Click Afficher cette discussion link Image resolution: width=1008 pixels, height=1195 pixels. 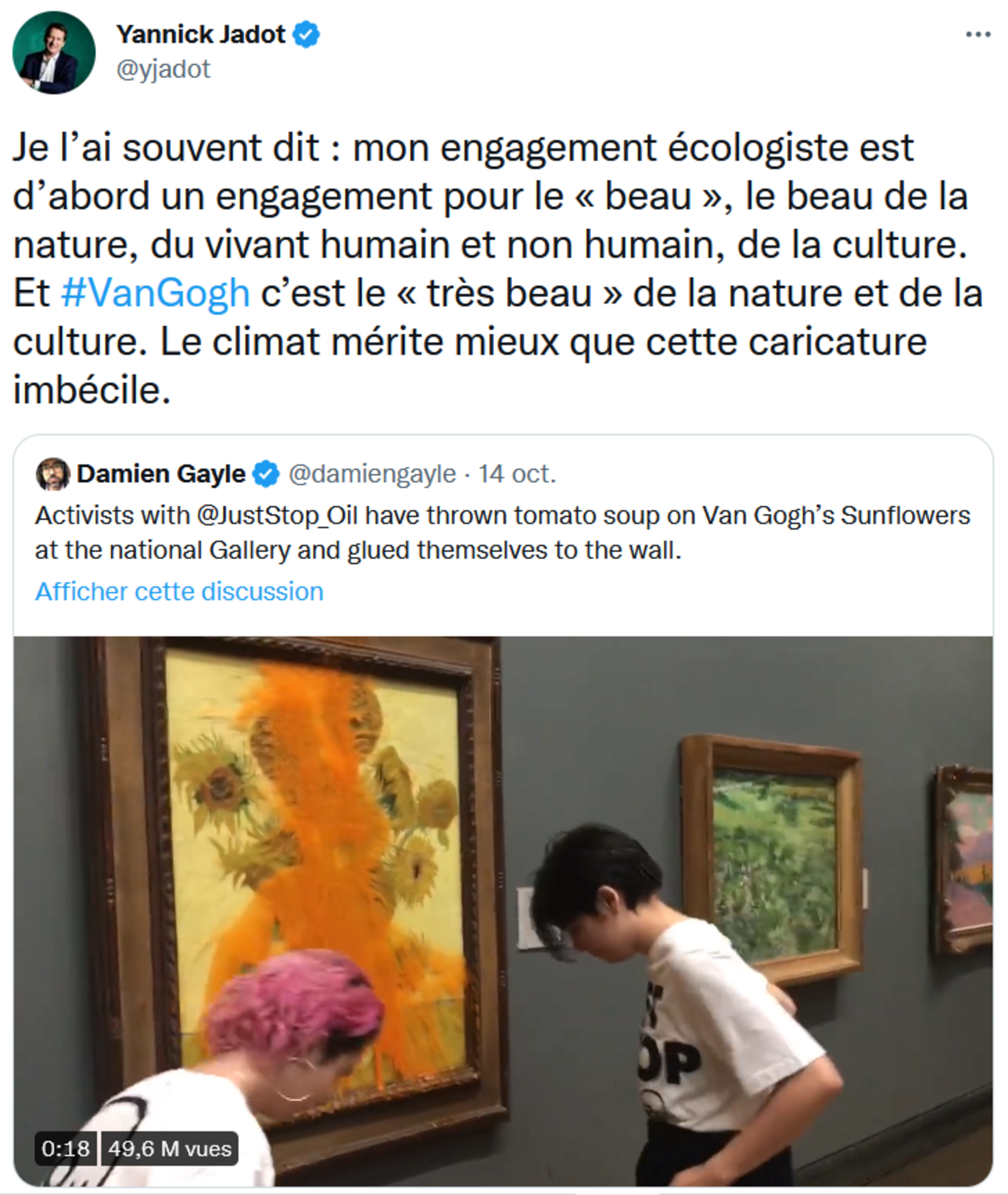(180, 592)
